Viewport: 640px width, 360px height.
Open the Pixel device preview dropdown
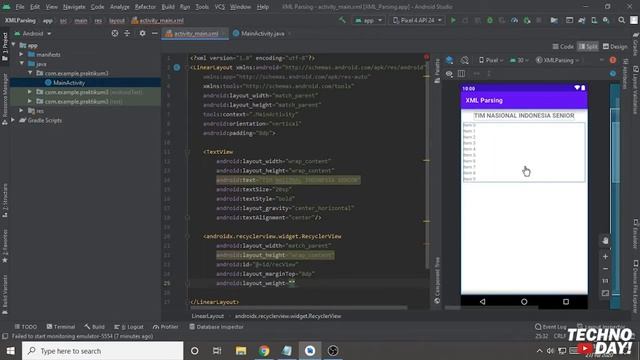(x=491, y=60)
